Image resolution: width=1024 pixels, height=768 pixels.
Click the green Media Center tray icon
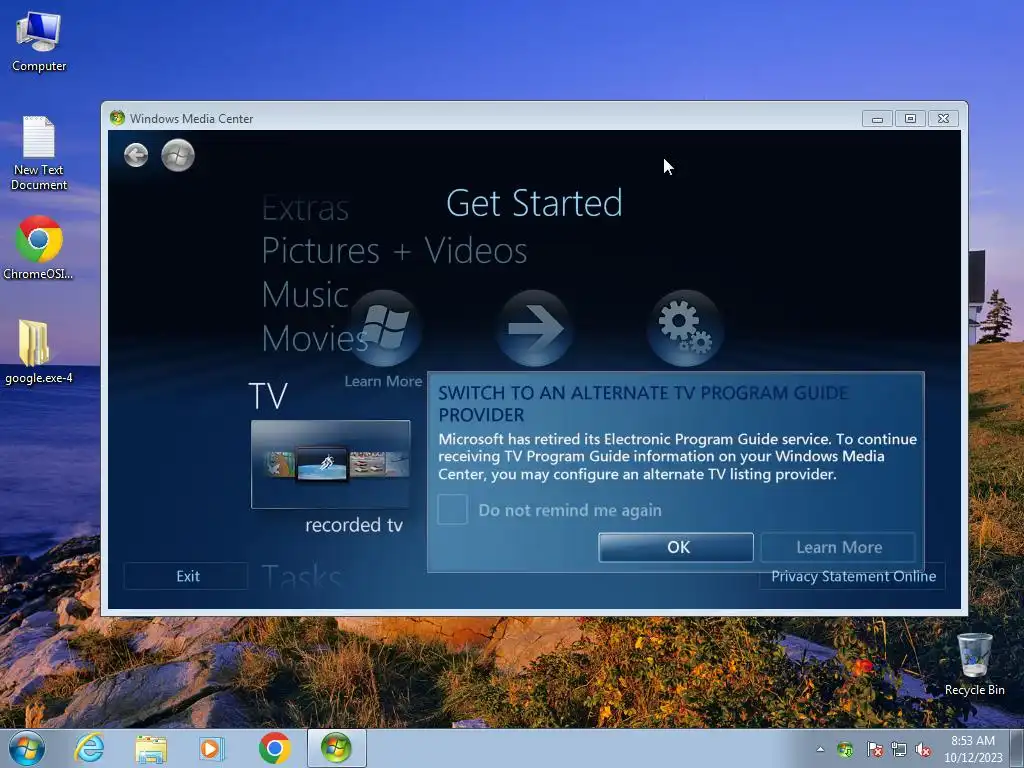(845, 750)
